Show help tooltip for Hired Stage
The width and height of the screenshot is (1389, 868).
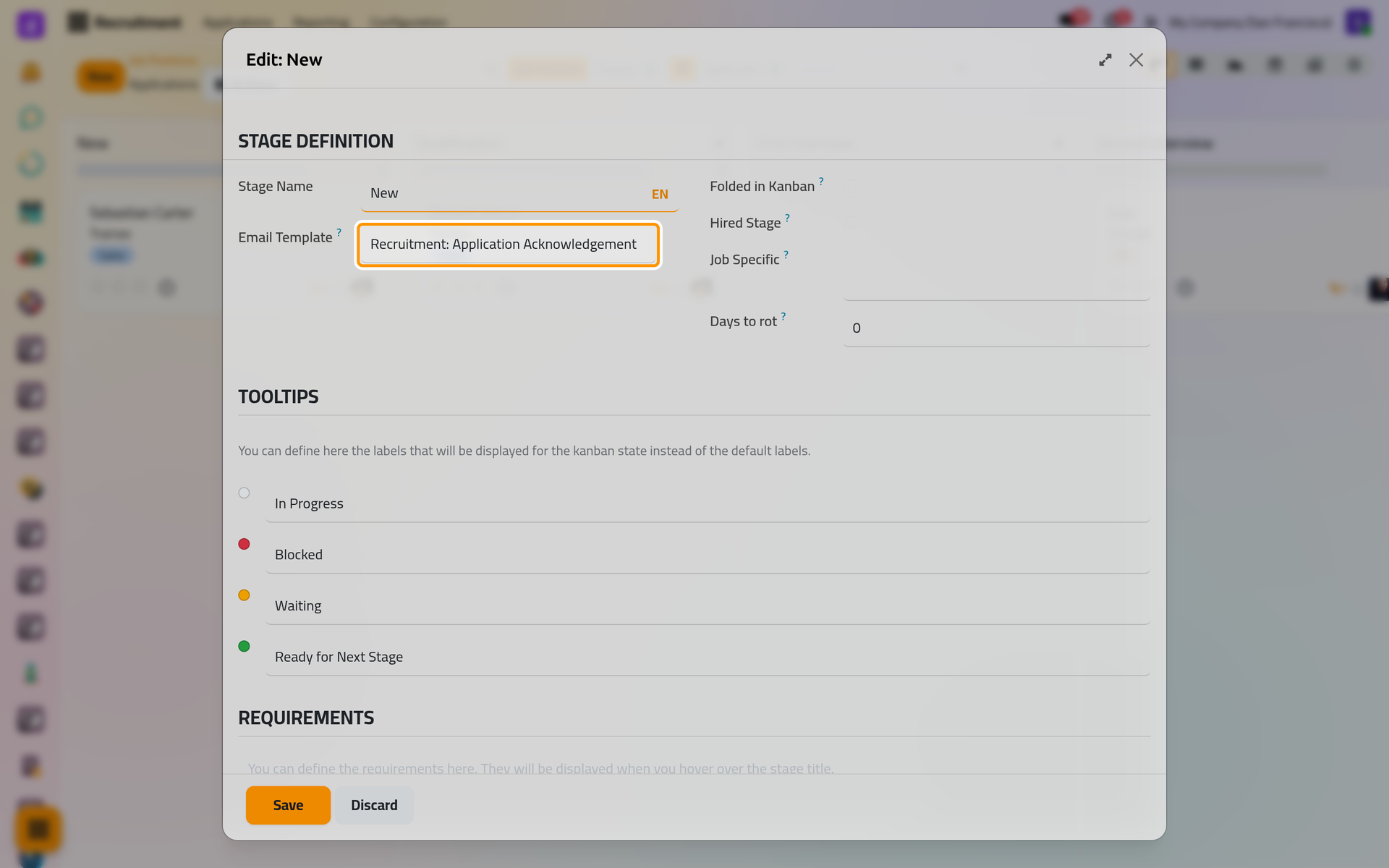point(787,218)
